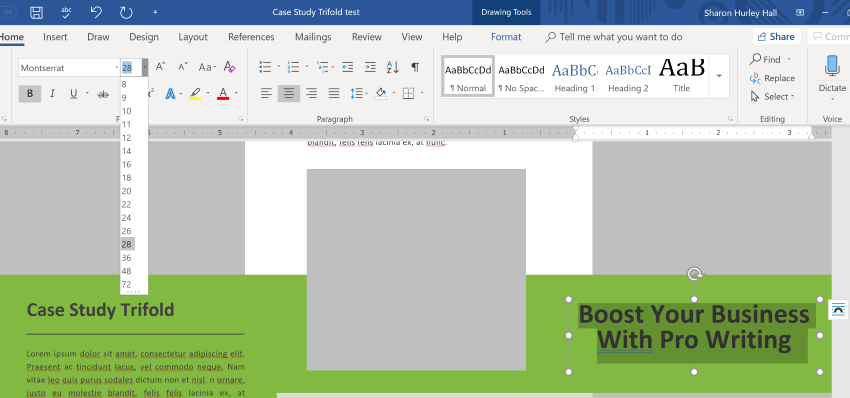The height and width of the screenshot is (398, 850).
Task: Toggle center alignment
Action: point(288,94)
